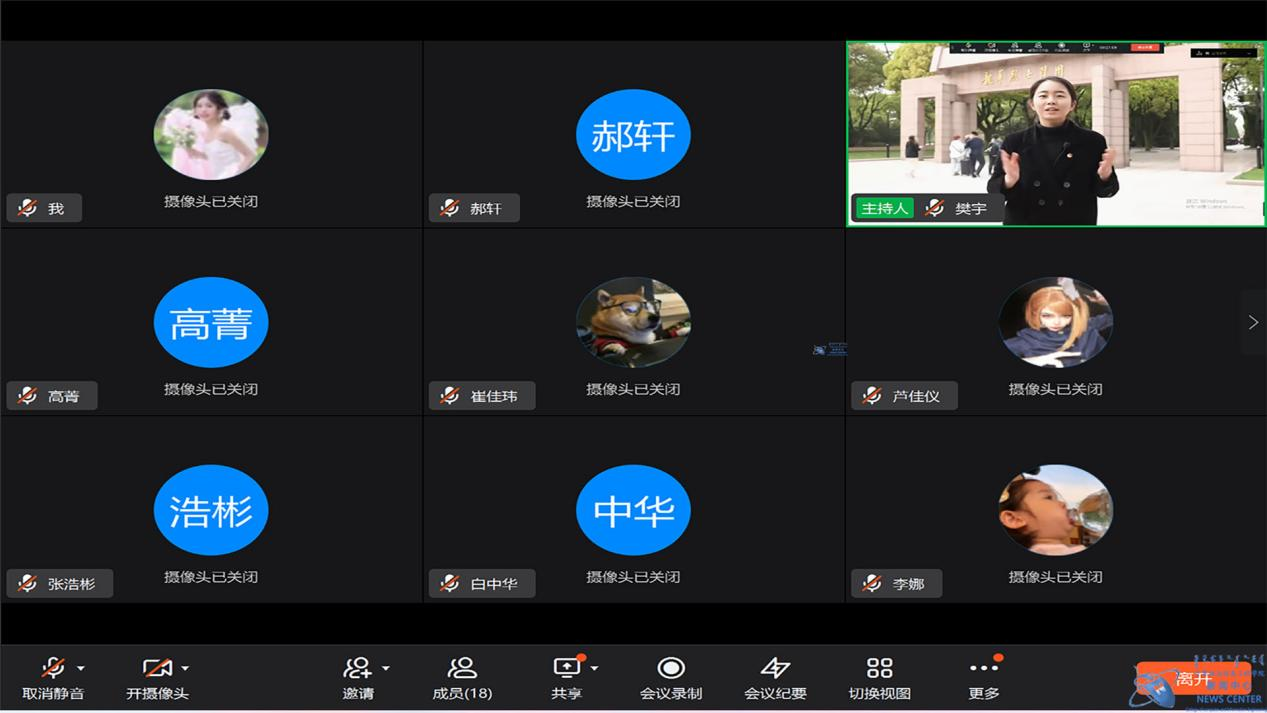Start 会议录制 meeting recording
The image size is (1267, 713).
click(x=671, y=668)
